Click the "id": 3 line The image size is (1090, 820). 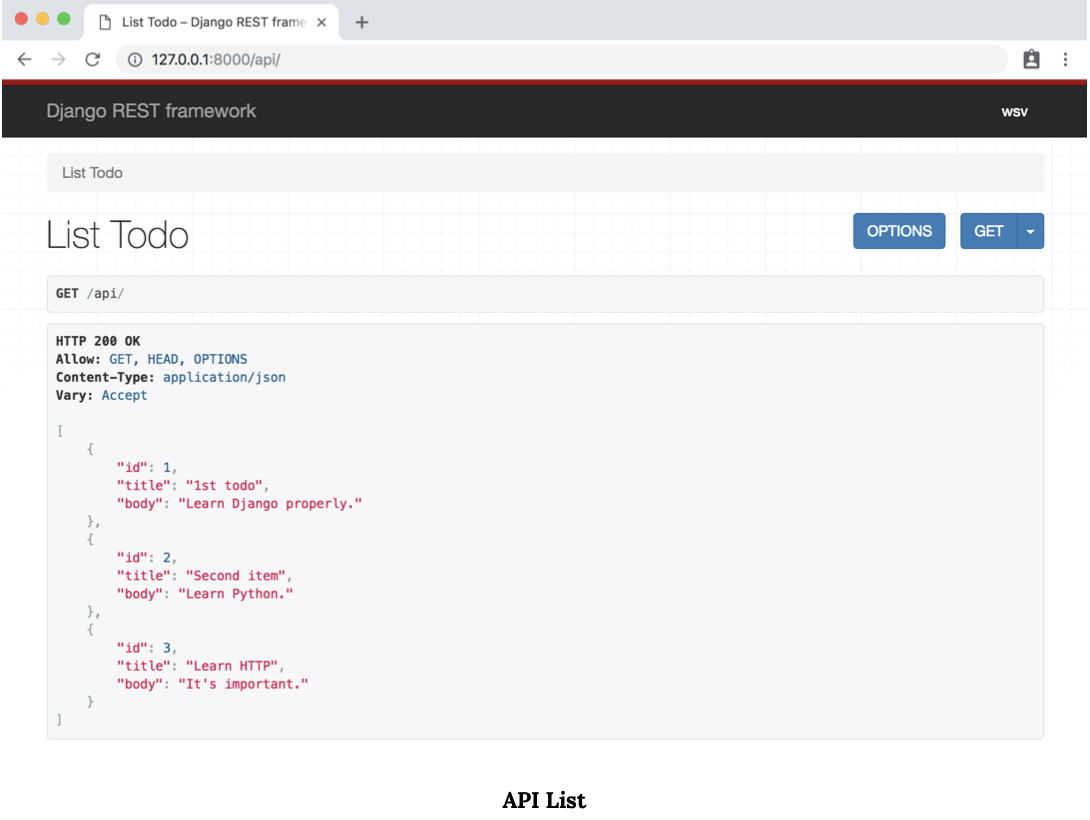click(147, 648)
